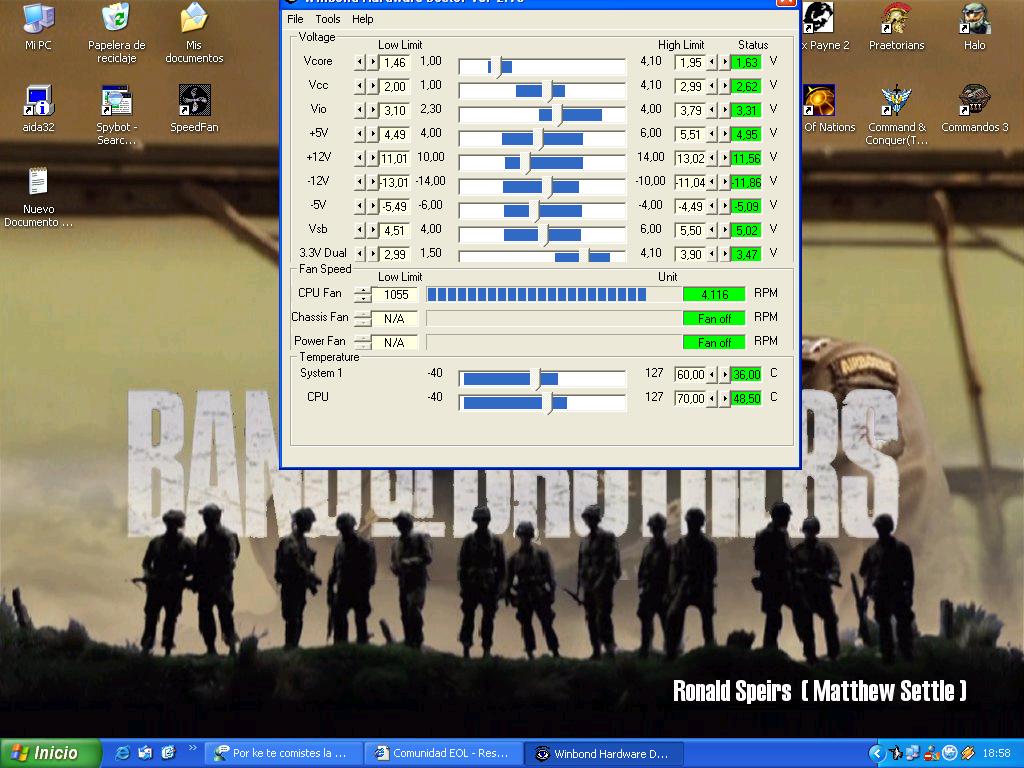
Task: Switch to 'Por ke te comistes la' taskbar window
Action: 283,754
